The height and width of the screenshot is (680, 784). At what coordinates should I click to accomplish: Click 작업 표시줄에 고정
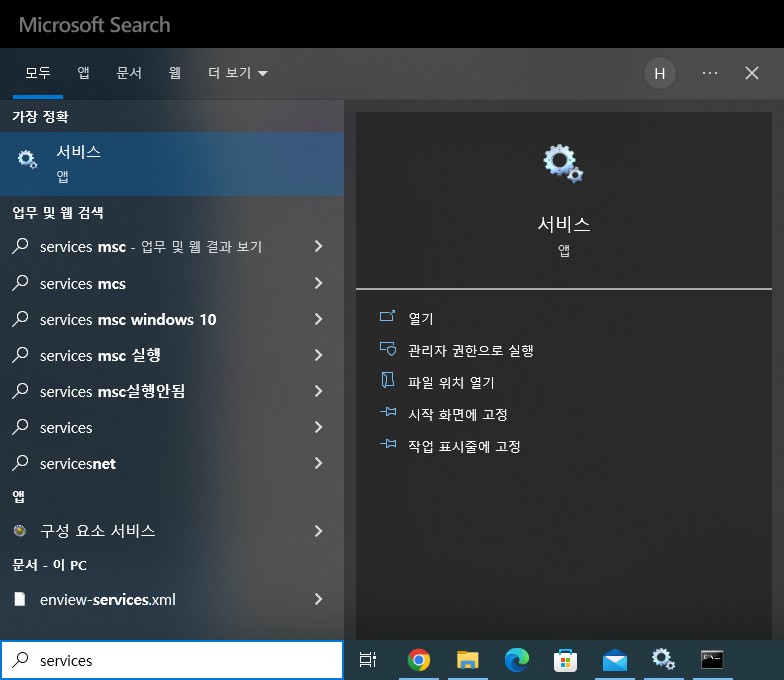click(464, 446)
